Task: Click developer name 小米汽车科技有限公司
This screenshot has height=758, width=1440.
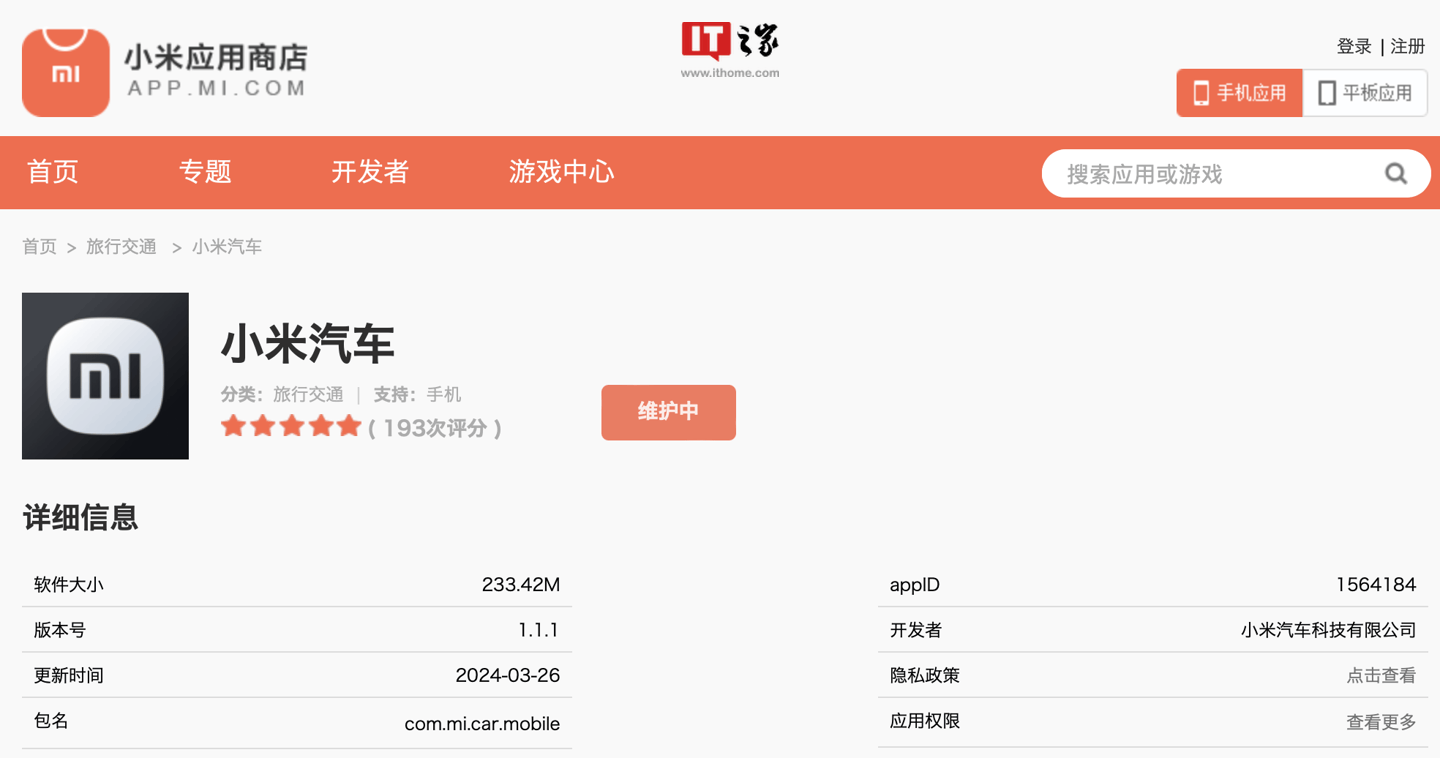Action: [1329, 630]
